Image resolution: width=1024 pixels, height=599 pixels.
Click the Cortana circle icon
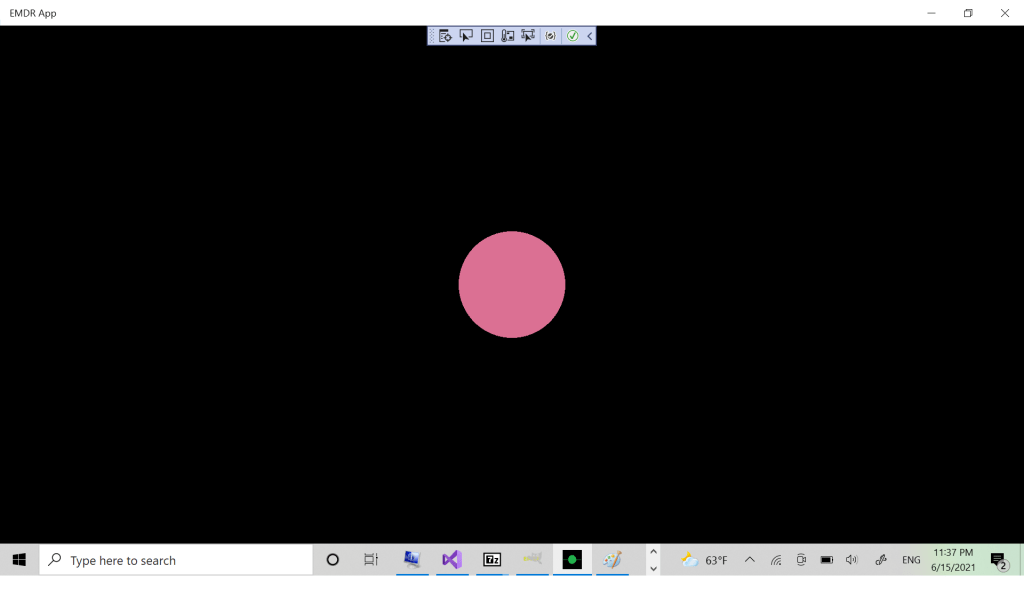tap(333, 560)
